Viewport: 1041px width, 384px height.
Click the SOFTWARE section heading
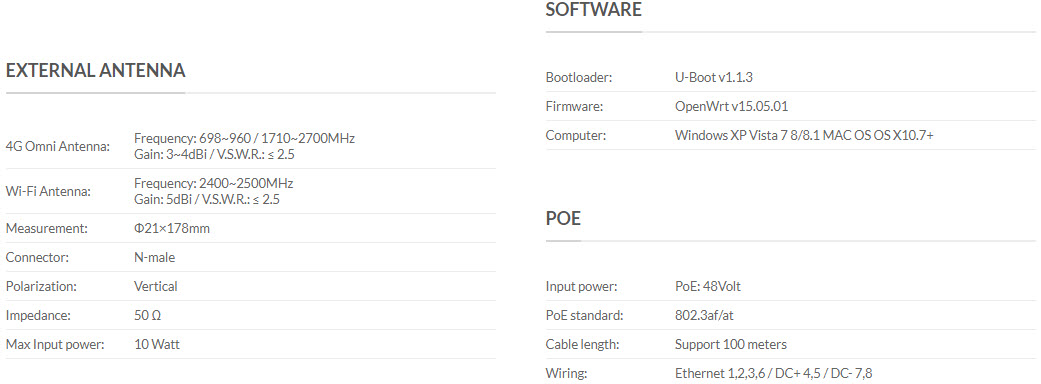point(594,9)
